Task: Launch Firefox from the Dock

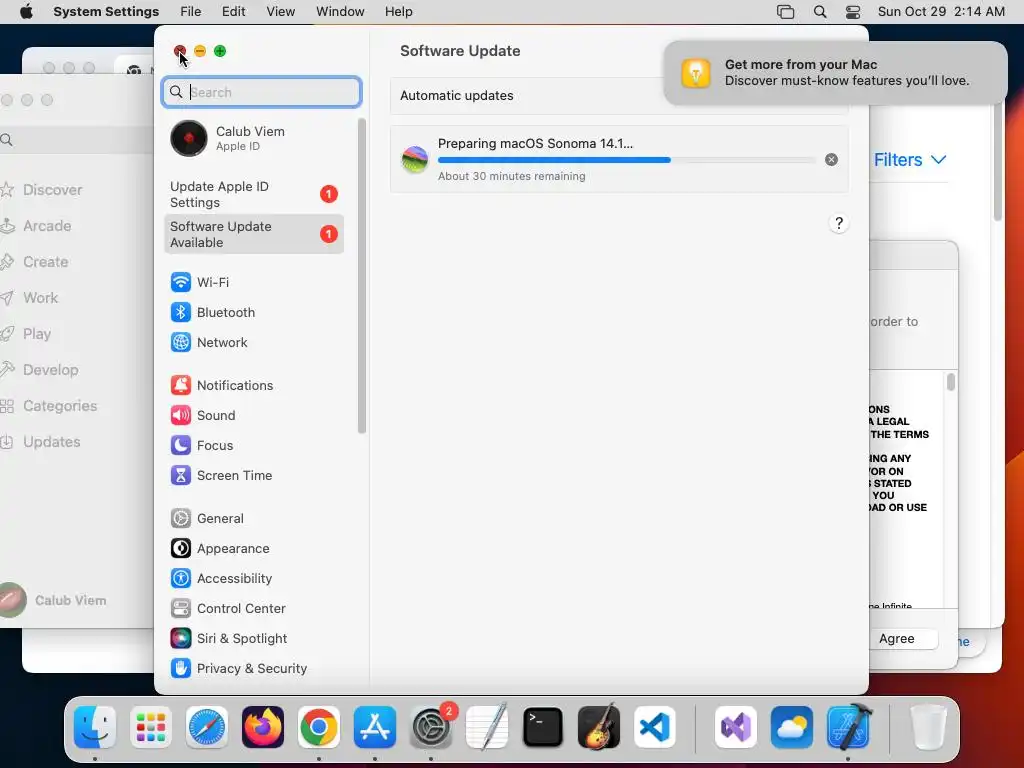Action: coord(263,727)
